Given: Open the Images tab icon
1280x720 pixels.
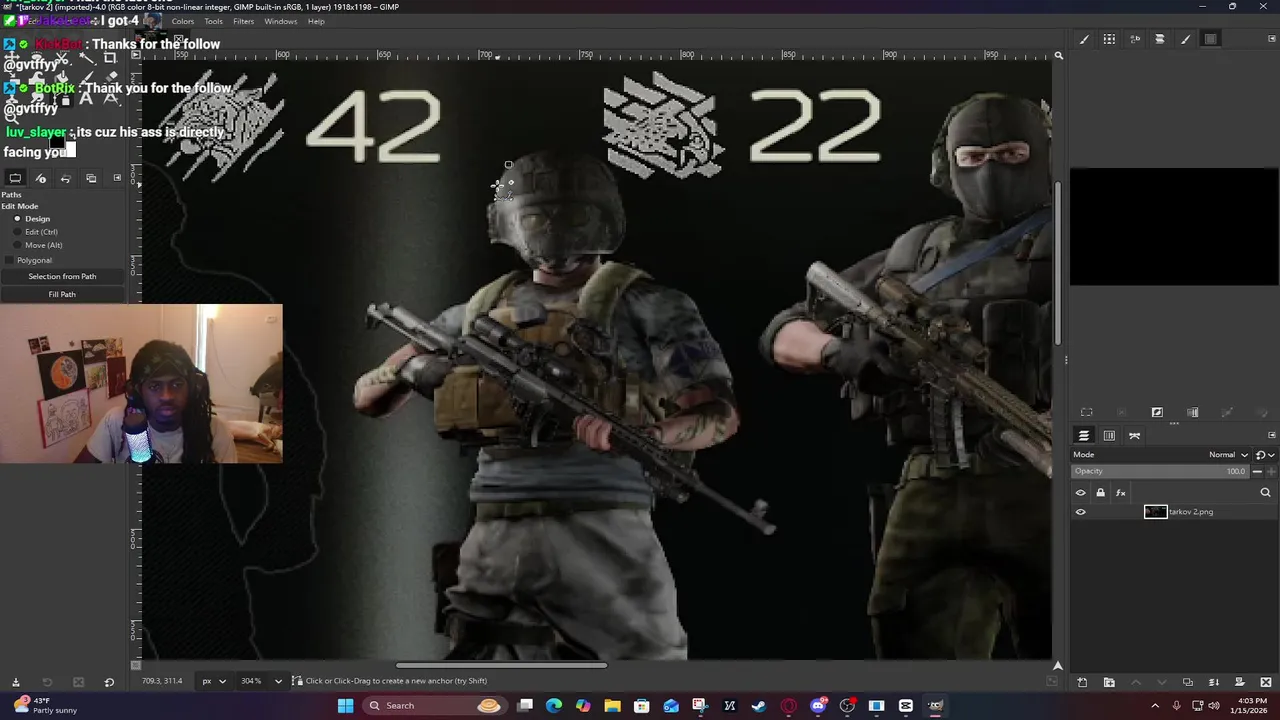Looking at the screenshot, I should (91, 178).
